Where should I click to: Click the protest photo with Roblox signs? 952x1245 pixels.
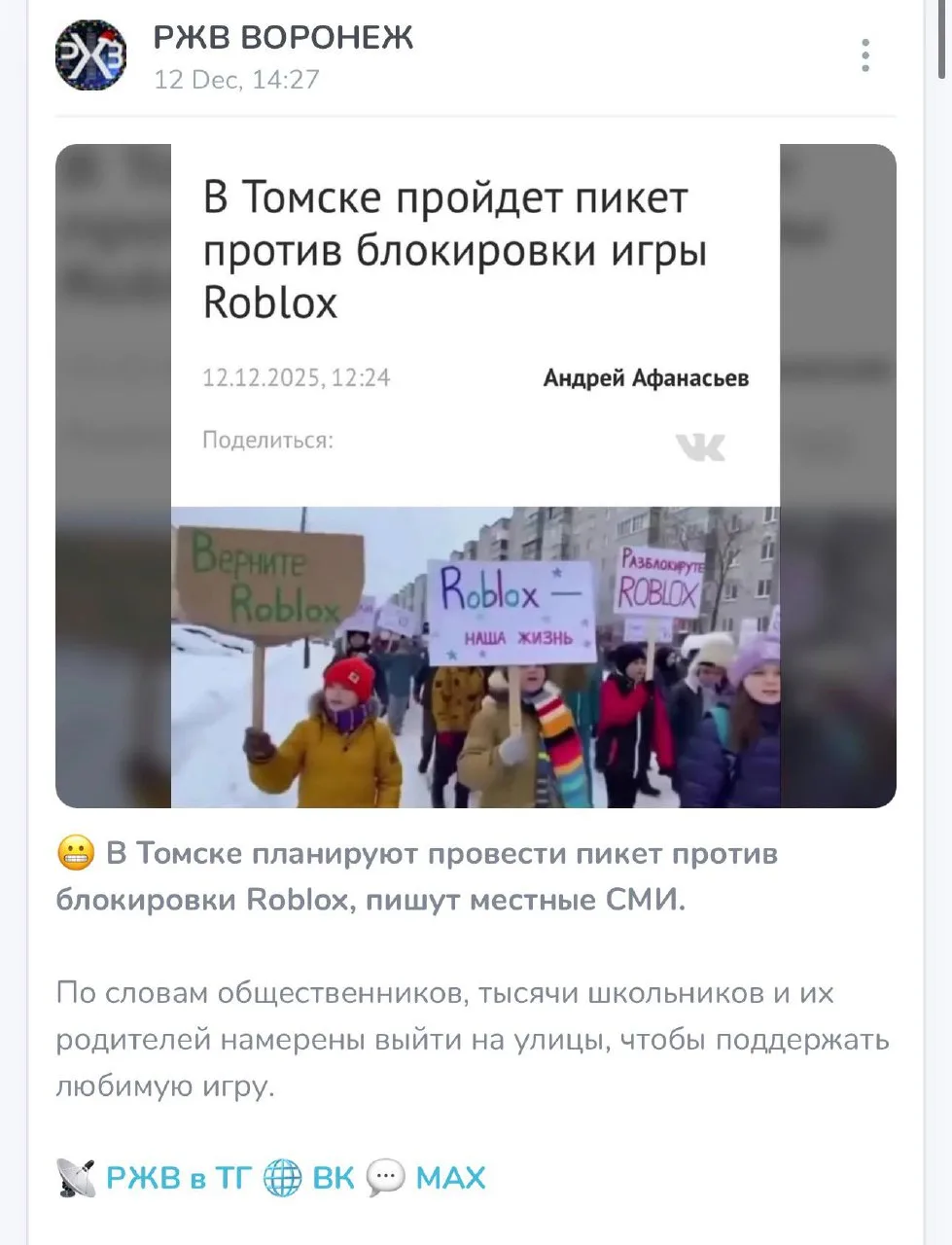[x=476, y=657]
